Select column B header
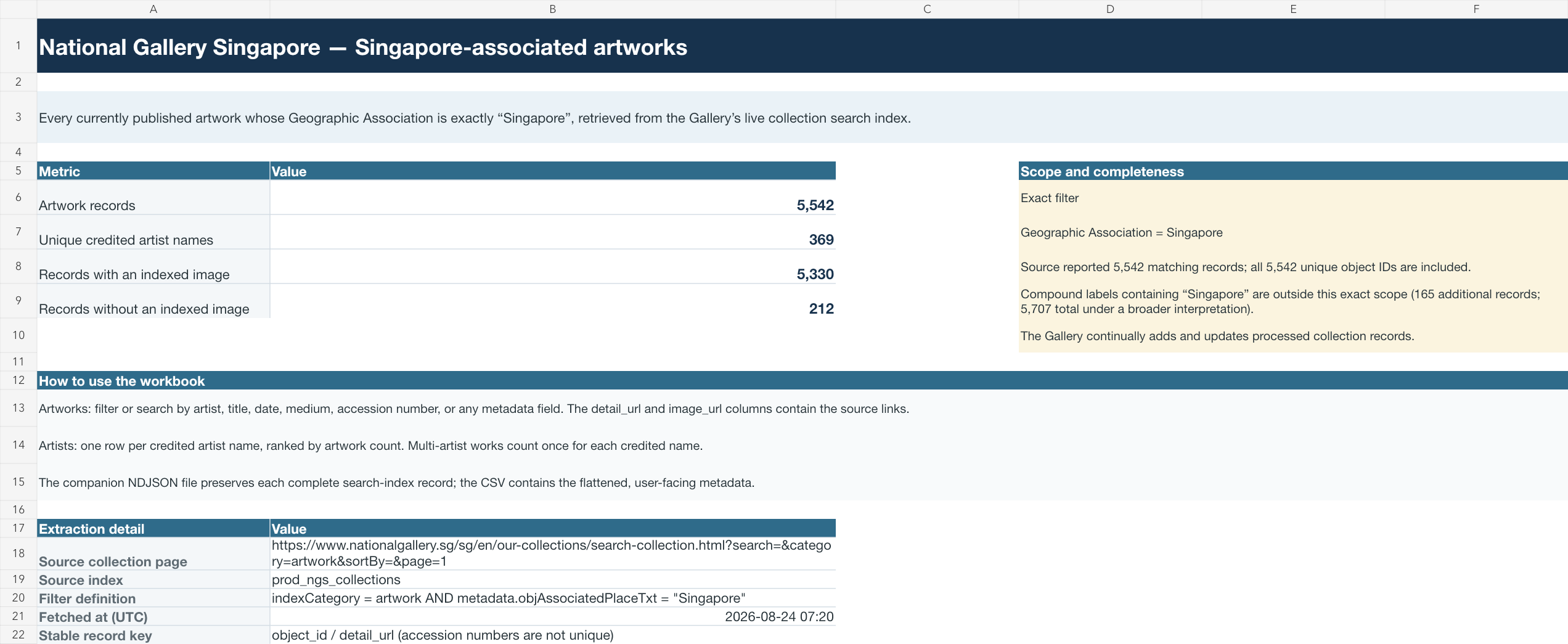 coord(553,9)
